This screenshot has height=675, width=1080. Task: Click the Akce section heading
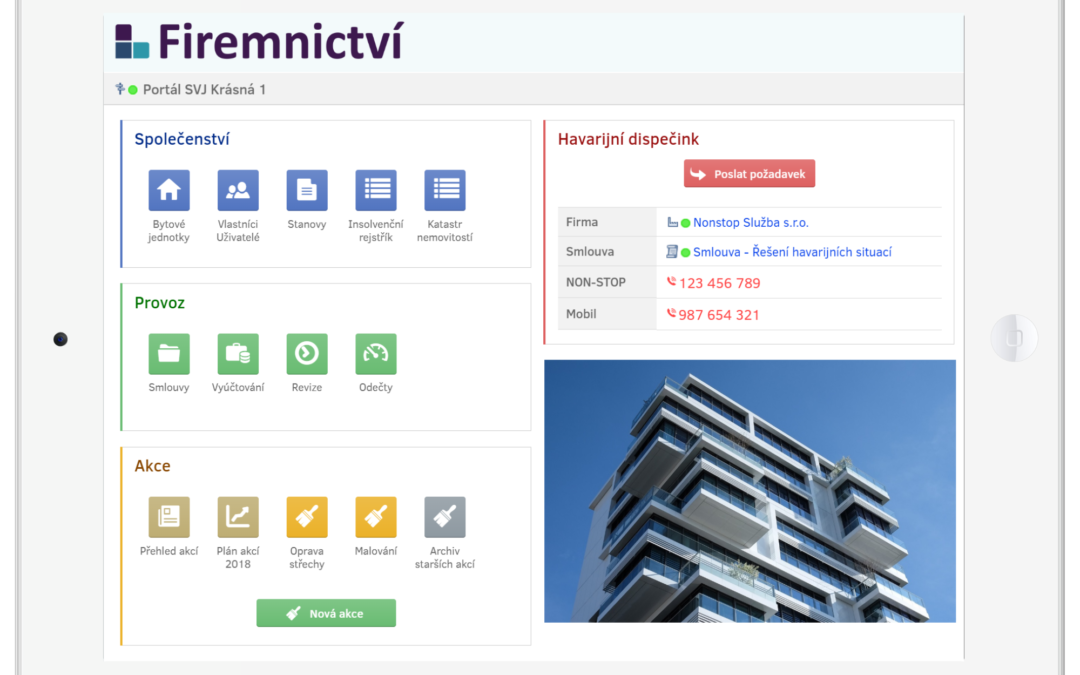coord(152,466)
